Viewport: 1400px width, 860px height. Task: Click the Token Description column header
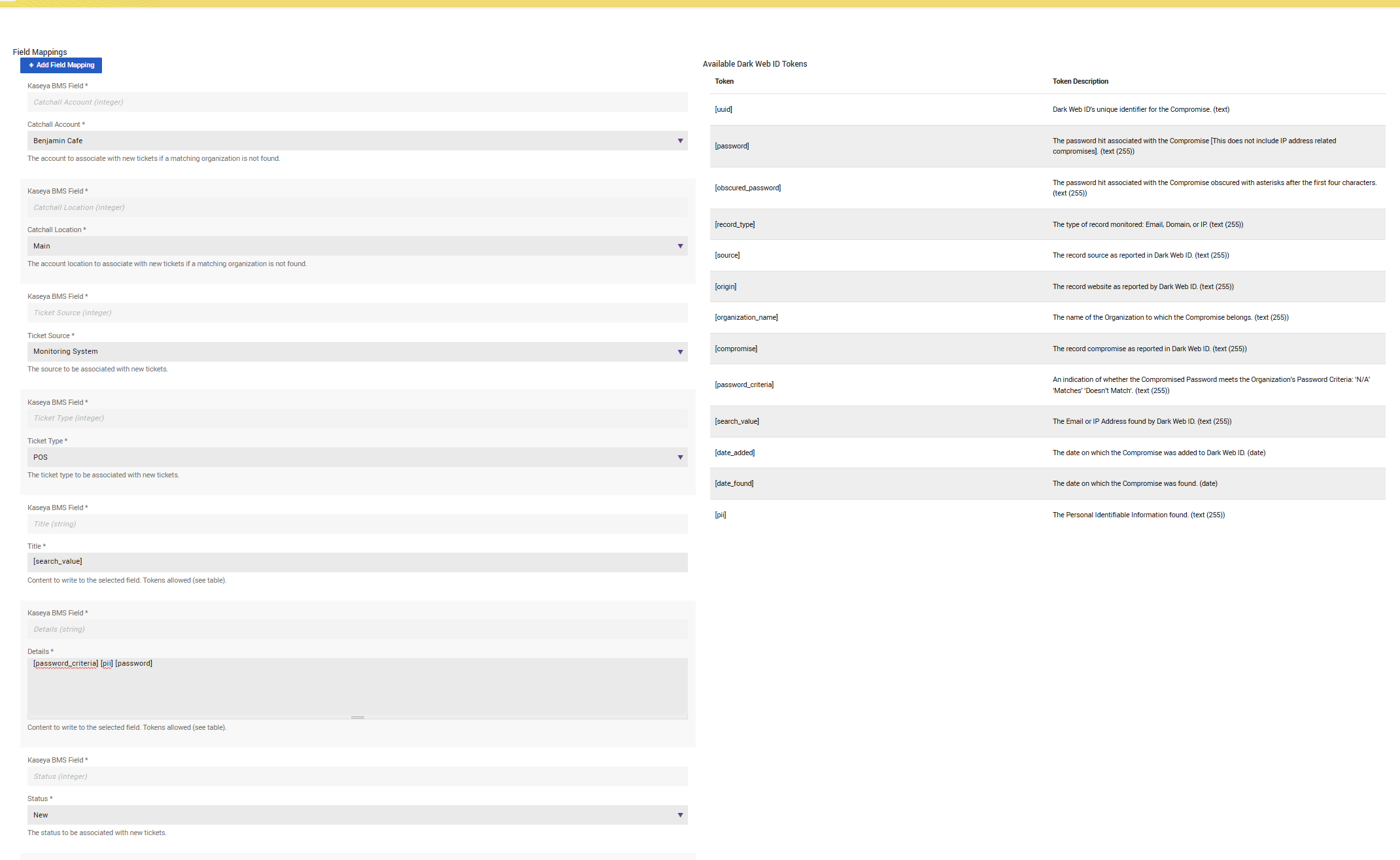pos(1080,82)
